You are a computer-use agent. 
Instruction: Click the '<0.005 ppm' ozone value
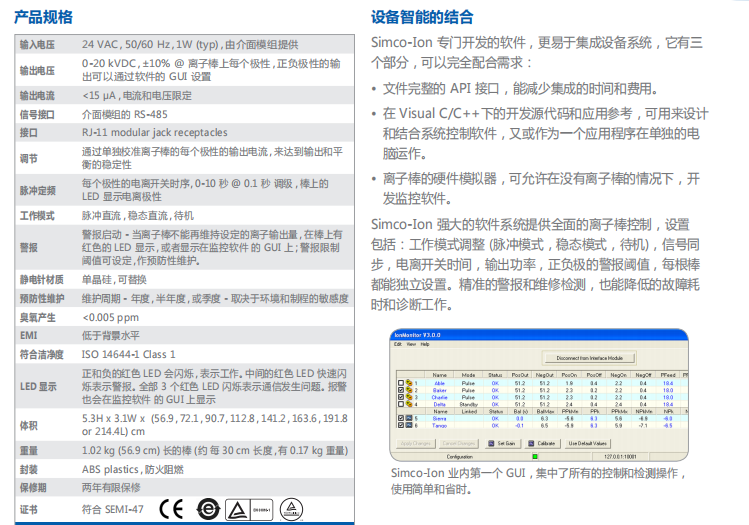pos(110,318)
